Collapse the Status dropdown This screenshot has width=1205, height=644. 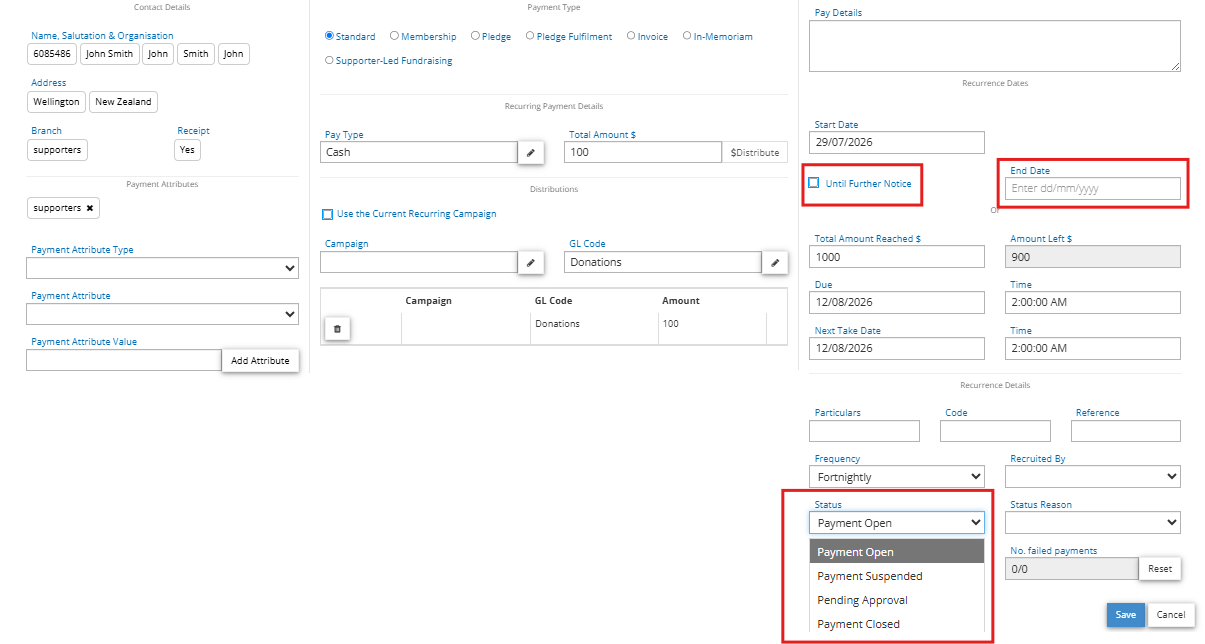click(x=897, y=523)
